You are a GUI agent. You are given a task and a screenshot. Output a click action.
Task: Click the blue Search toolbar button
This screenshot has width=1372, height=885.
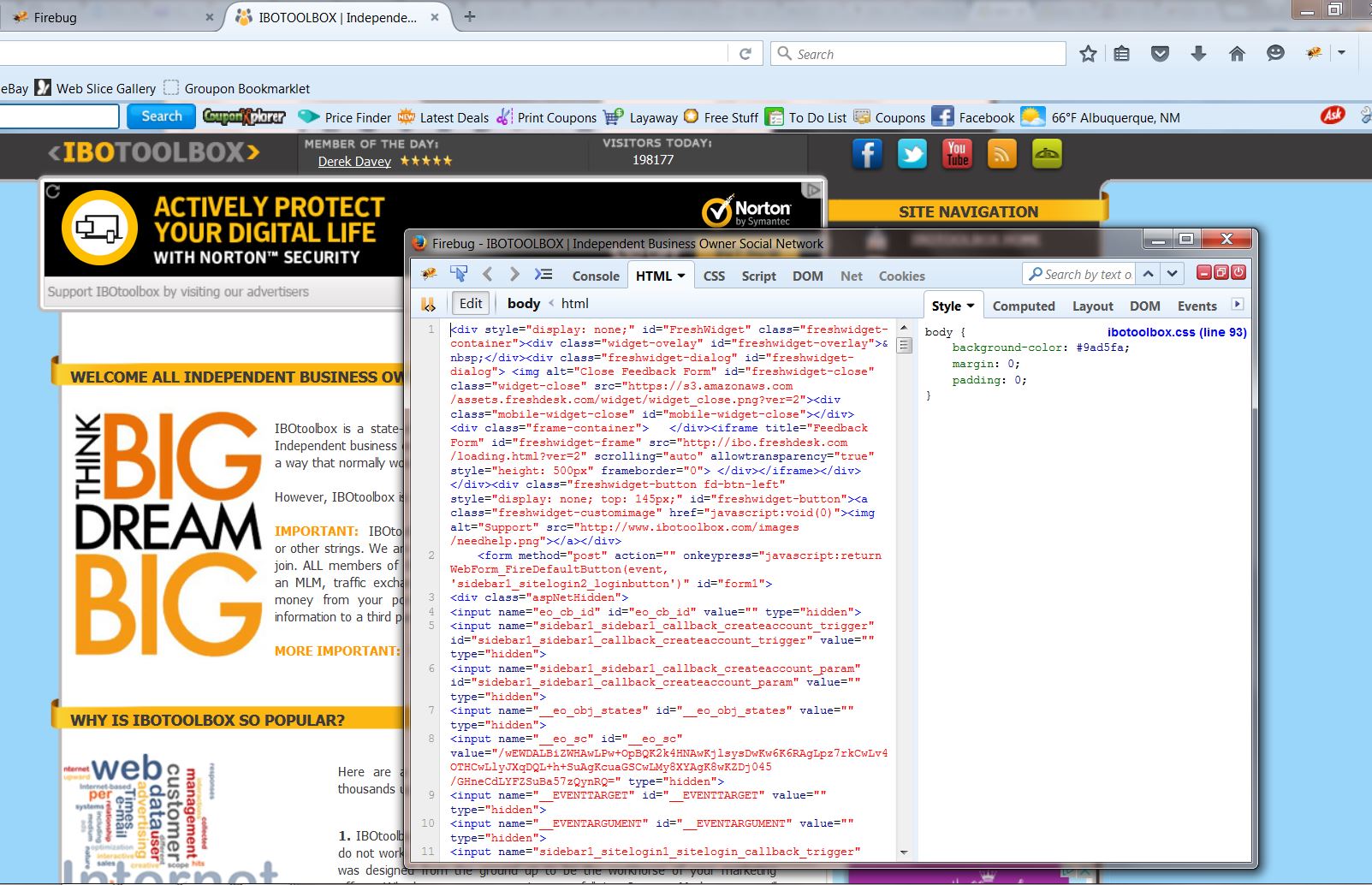162,116
